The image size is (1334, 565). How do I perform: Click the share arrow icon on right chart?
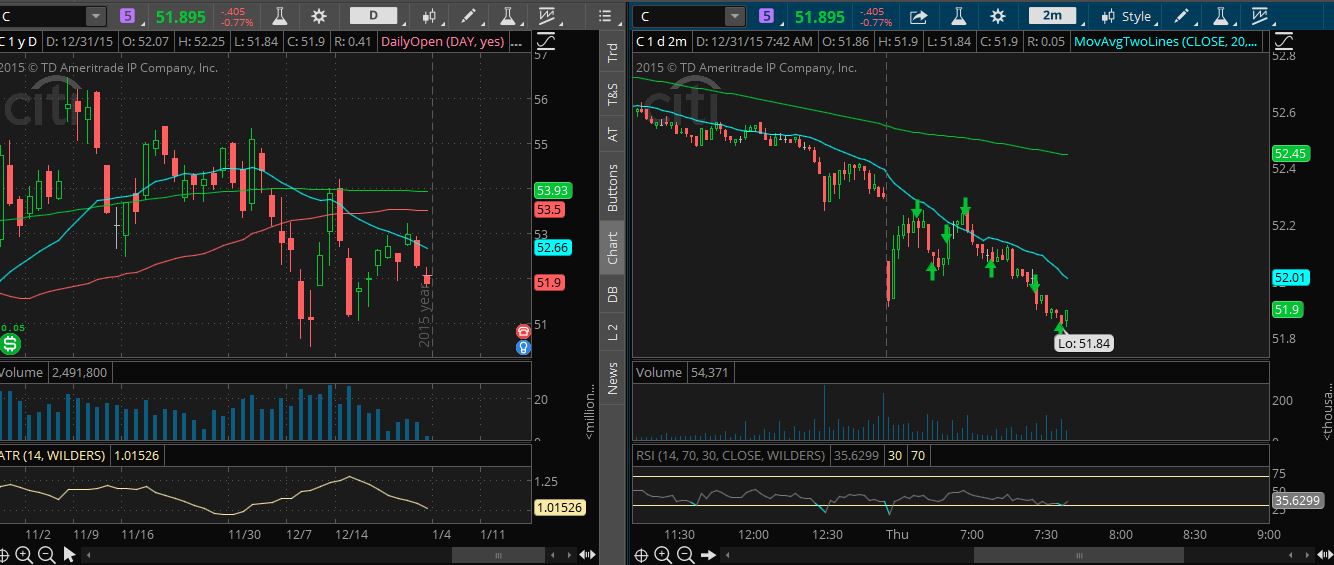(919, 16)
